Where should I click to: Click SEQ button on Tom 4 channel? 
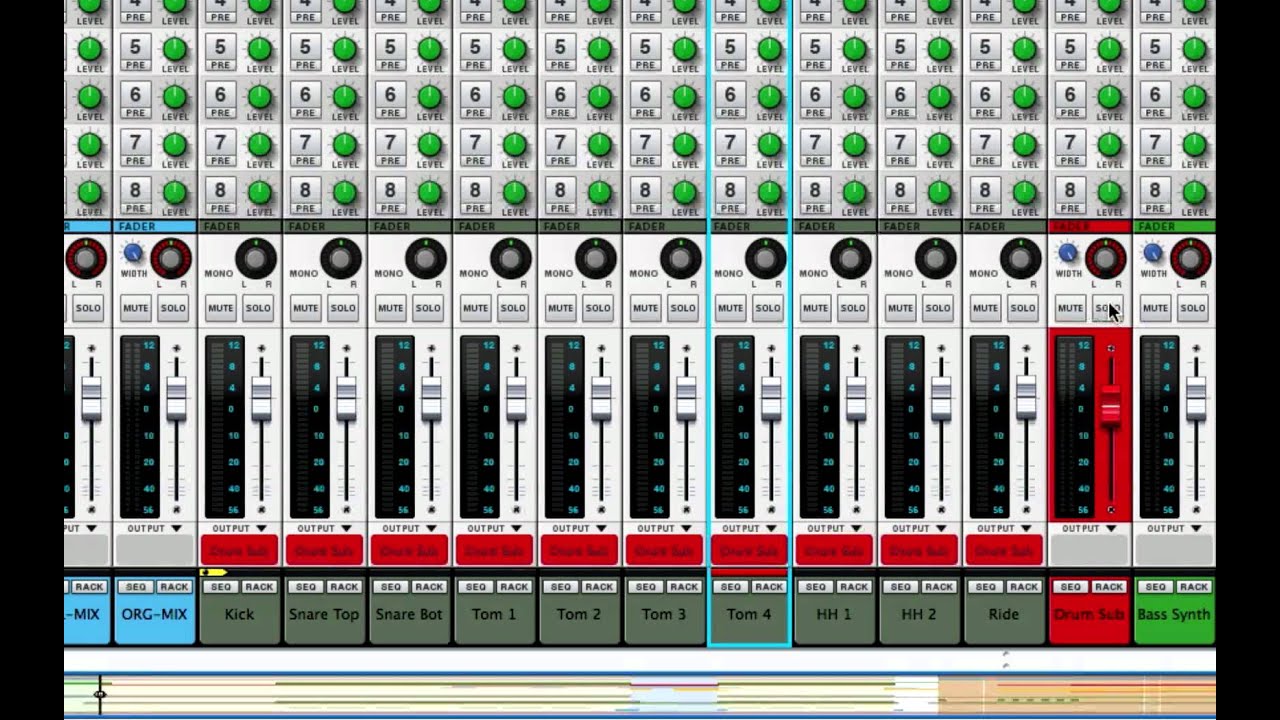[x=730, y=587]
